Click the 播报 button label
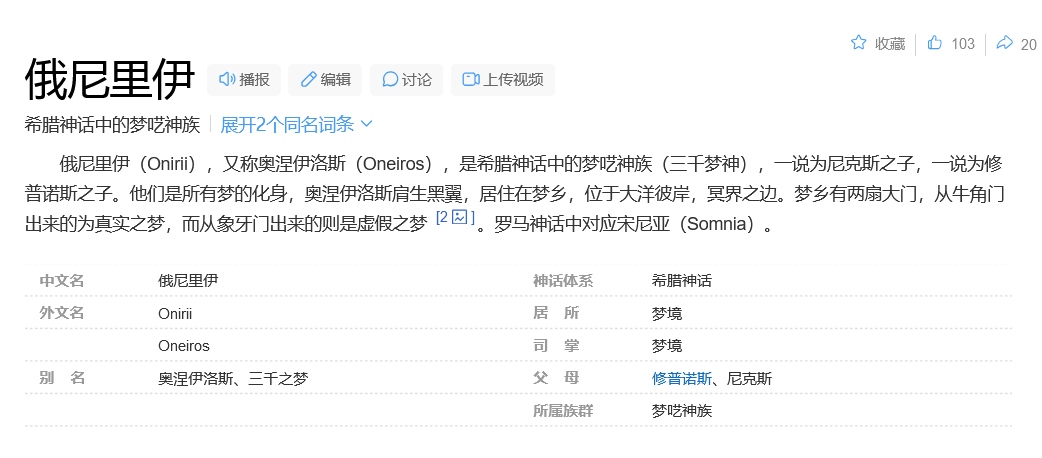The width and height of the screenshot is (1042, 458). (255, 80)
